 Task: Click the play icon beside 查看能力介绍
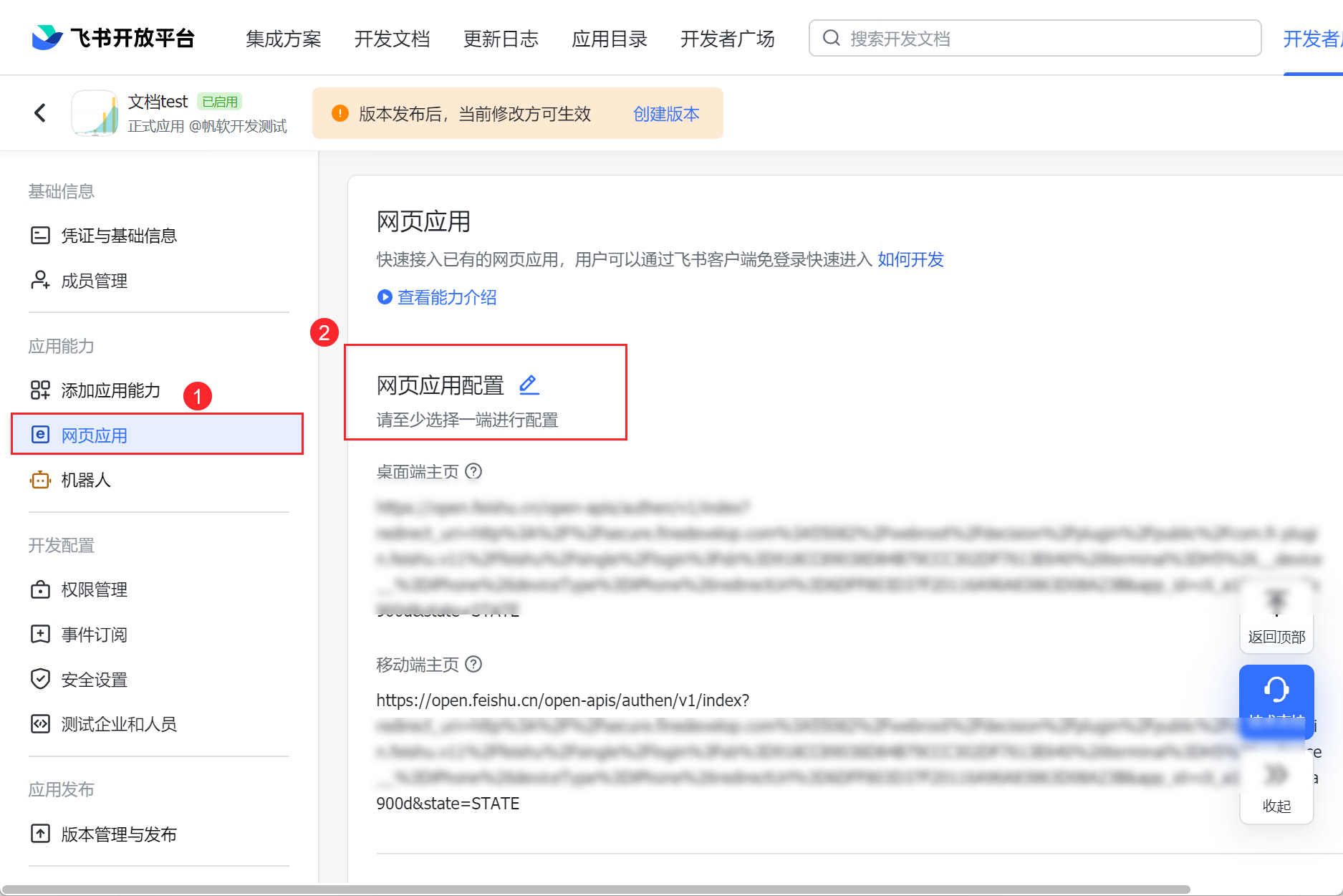click(x=385, y=297)
